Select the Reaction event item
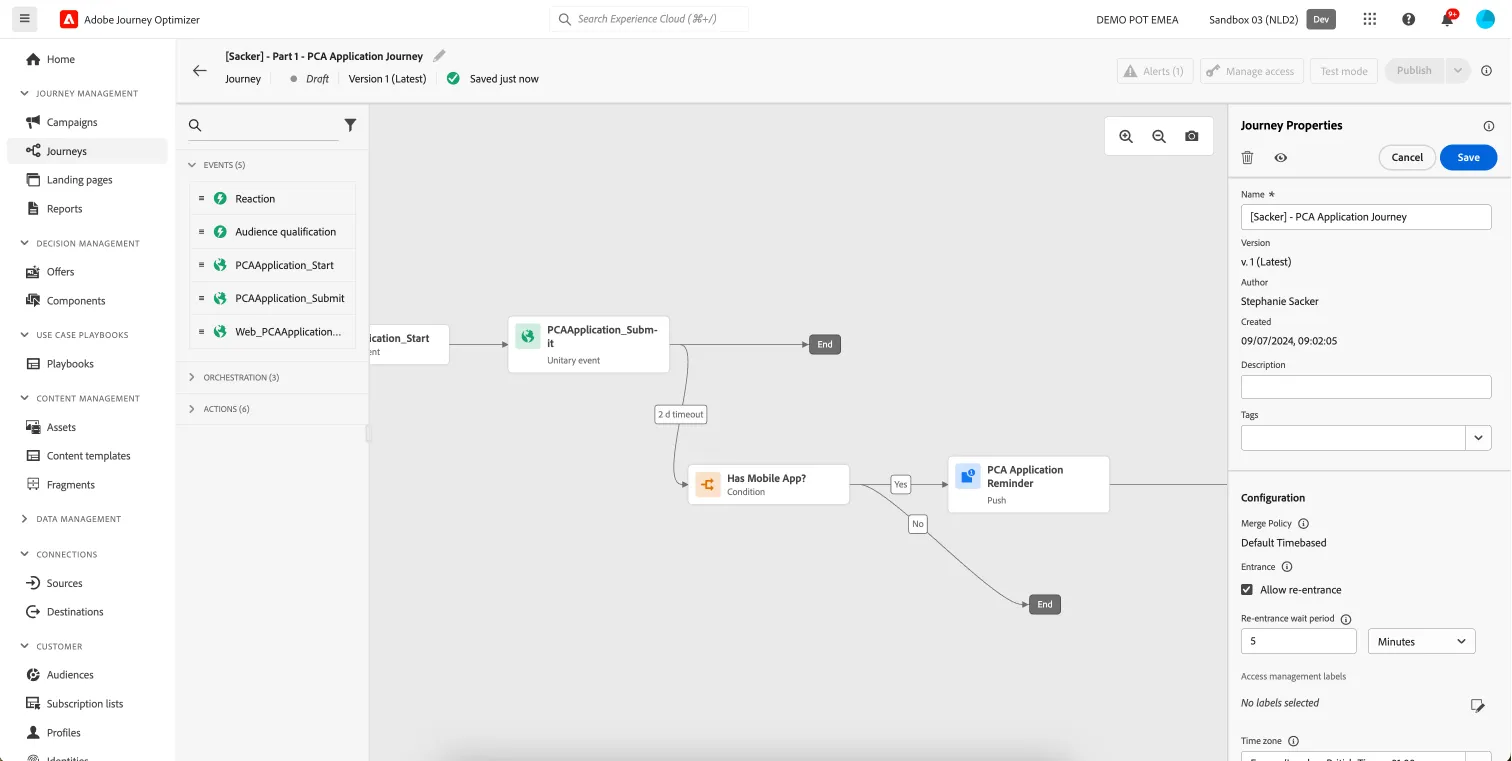 [273, 199]
